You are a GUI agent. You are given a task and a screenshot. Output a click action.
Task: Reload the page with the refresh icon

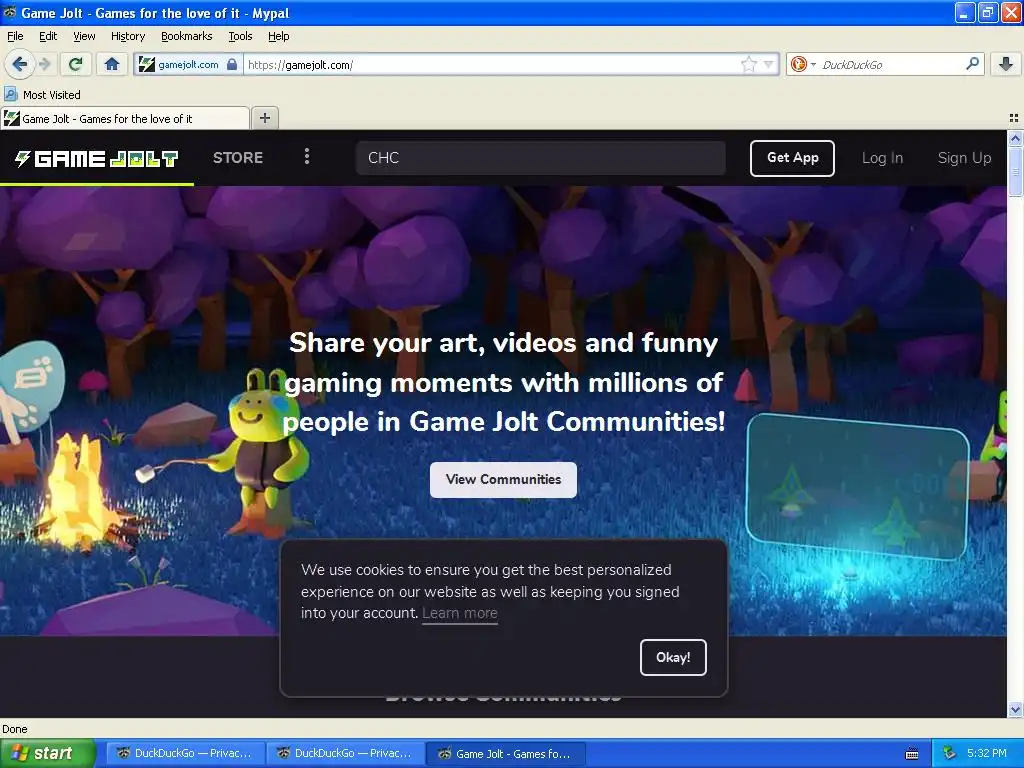click(x=76, y=64)
